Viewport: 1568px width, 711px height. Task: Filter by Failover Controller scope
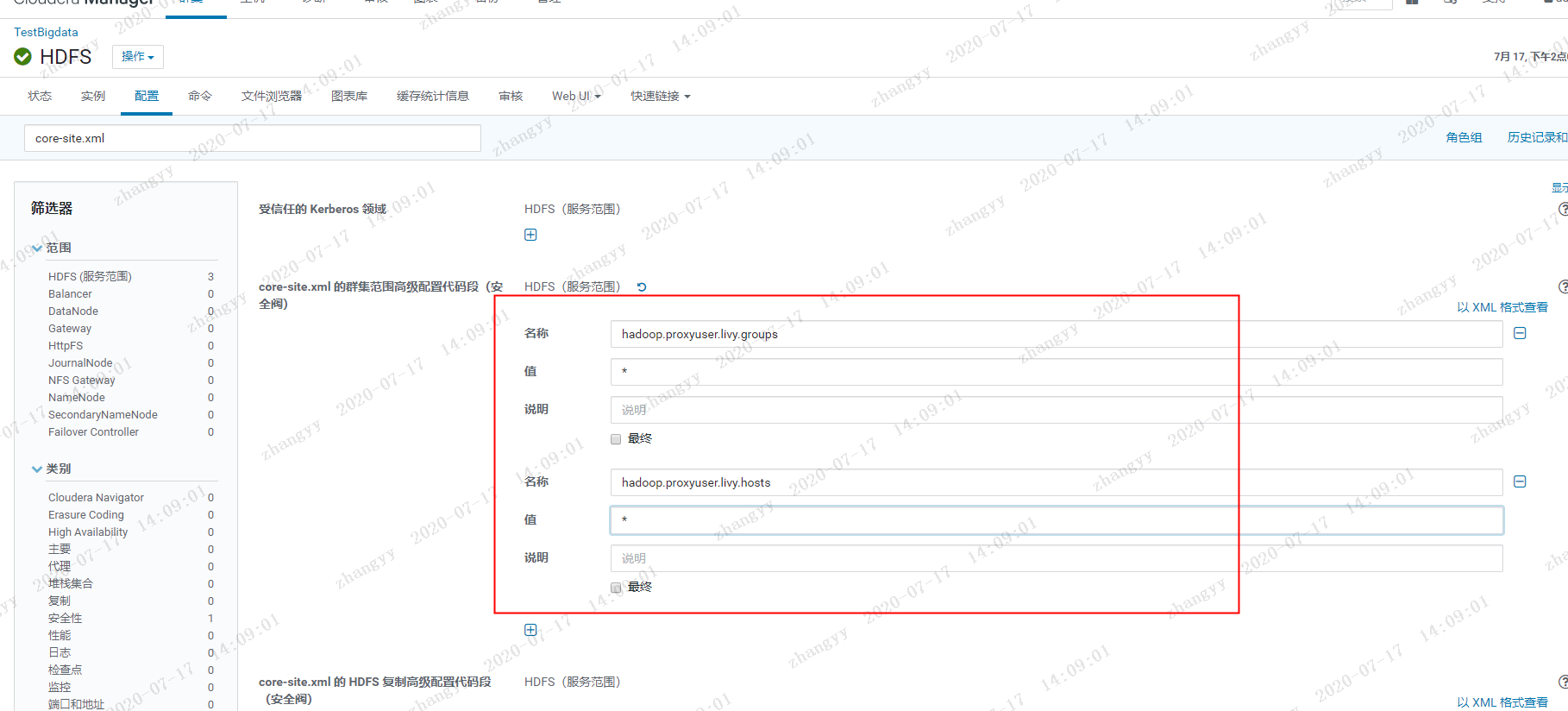point(93,432)
